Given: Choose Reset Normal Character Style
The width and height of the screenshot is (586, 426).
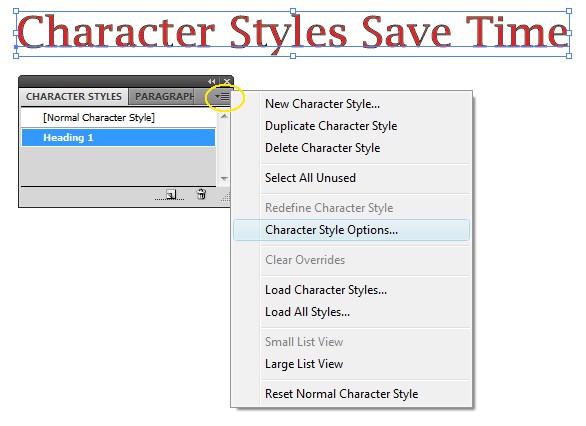Looking at the screenshot, I should pos(351,393).
